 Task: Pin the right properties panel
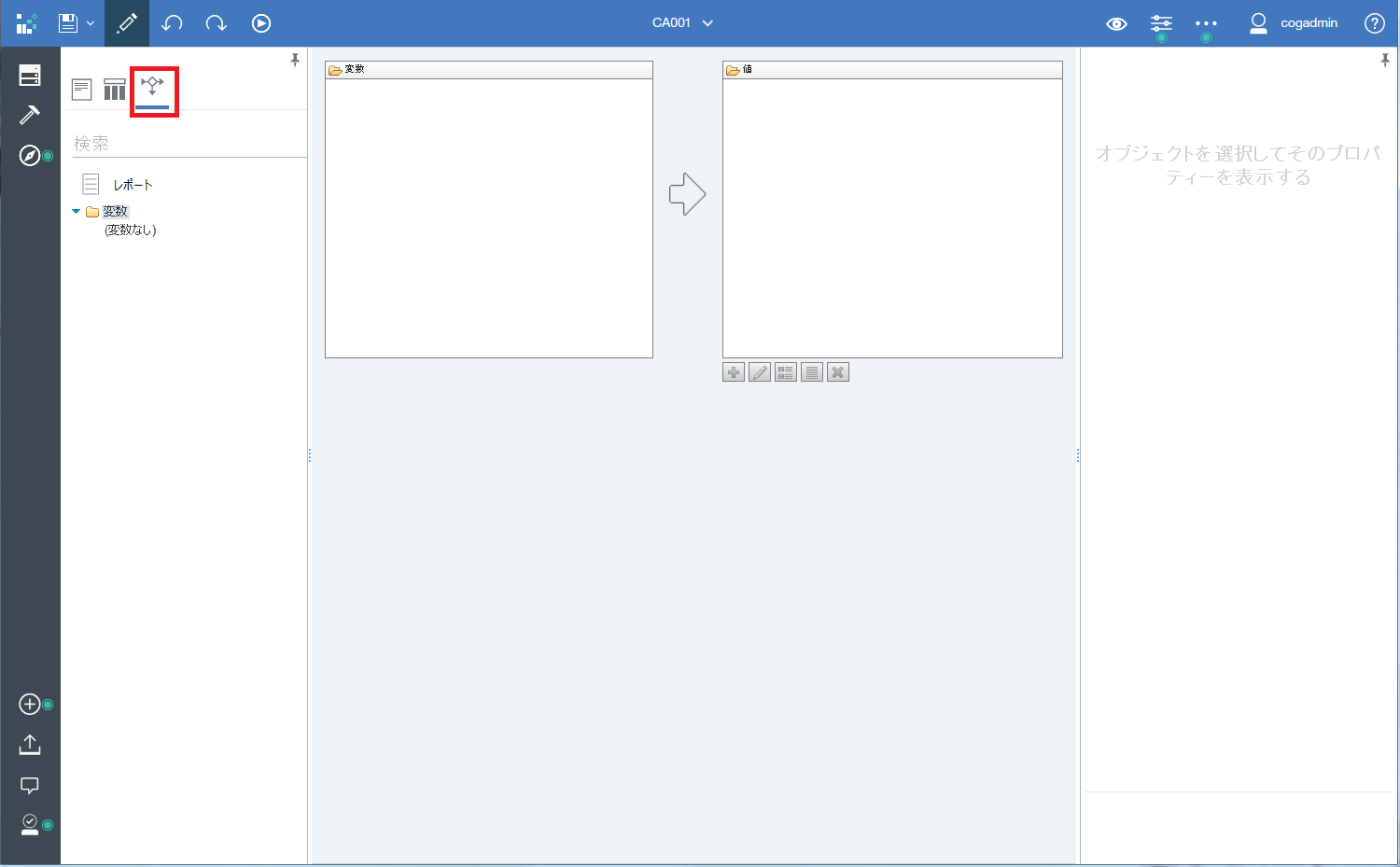[1385, 60]
